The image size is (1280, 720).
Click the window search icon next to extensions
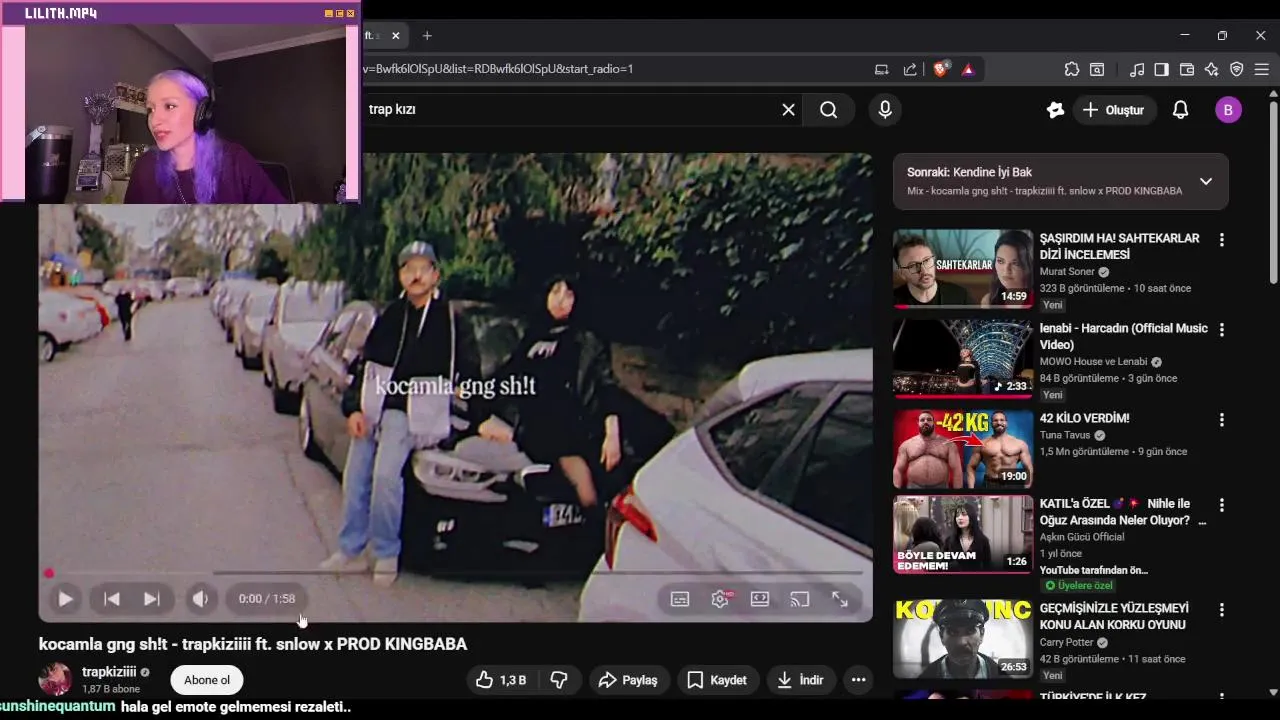(1097, 69)
